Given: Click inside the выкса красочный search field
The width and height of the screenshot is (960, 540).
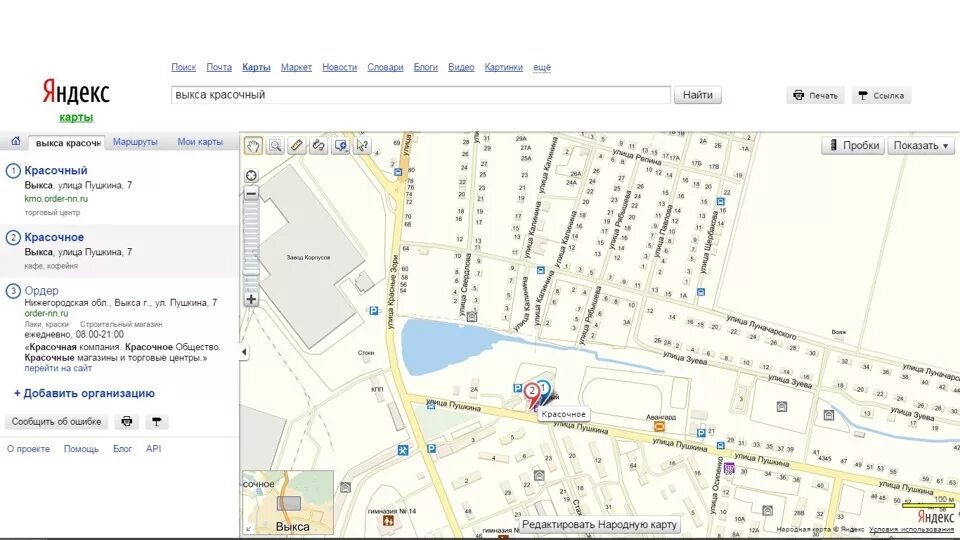Looking at the screenshot, I should (x=421, y=95).
